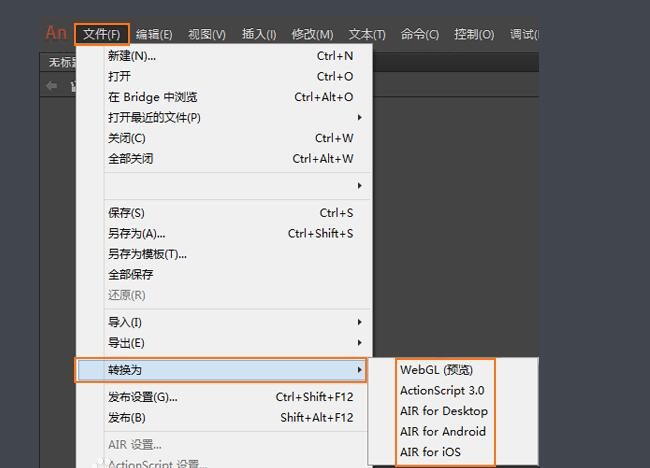Image resolution: width=650 pixels, height=468 pixels.
Task: Click the back arrow icon below the document tab
Action: click(52, 86)
